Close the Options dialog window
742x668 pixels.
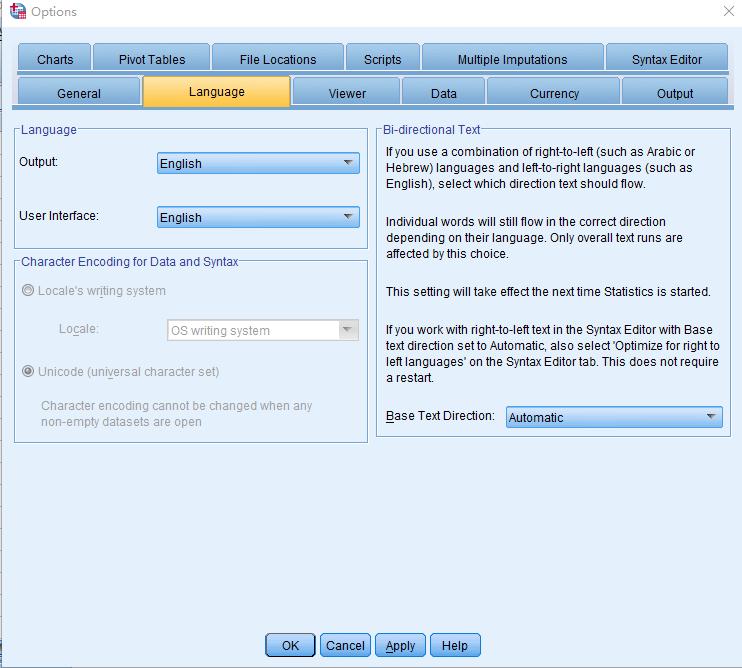tap(729, 11)
